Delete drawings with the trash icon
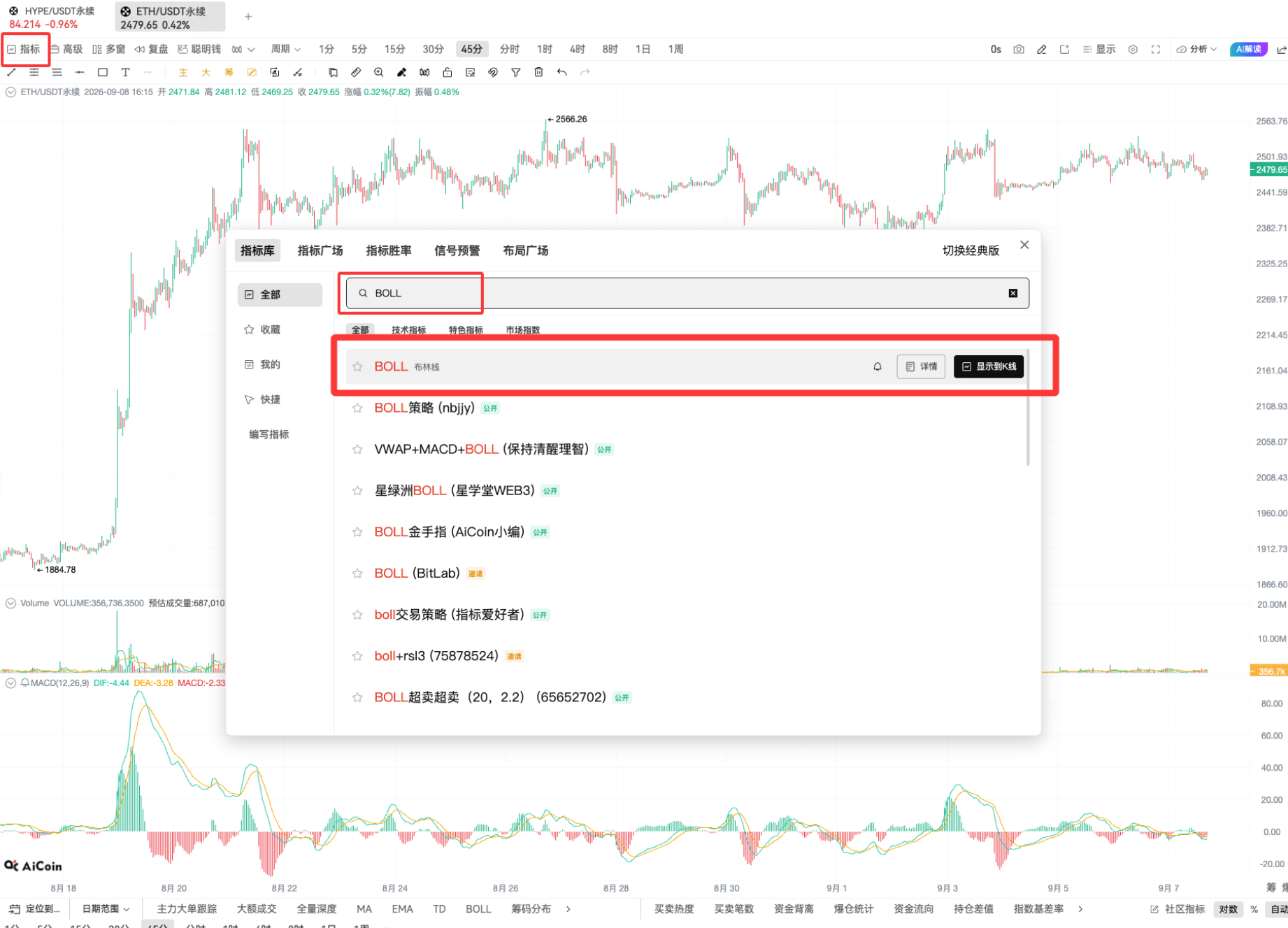This screenshot has width=1288, height=928. (538, 72)
